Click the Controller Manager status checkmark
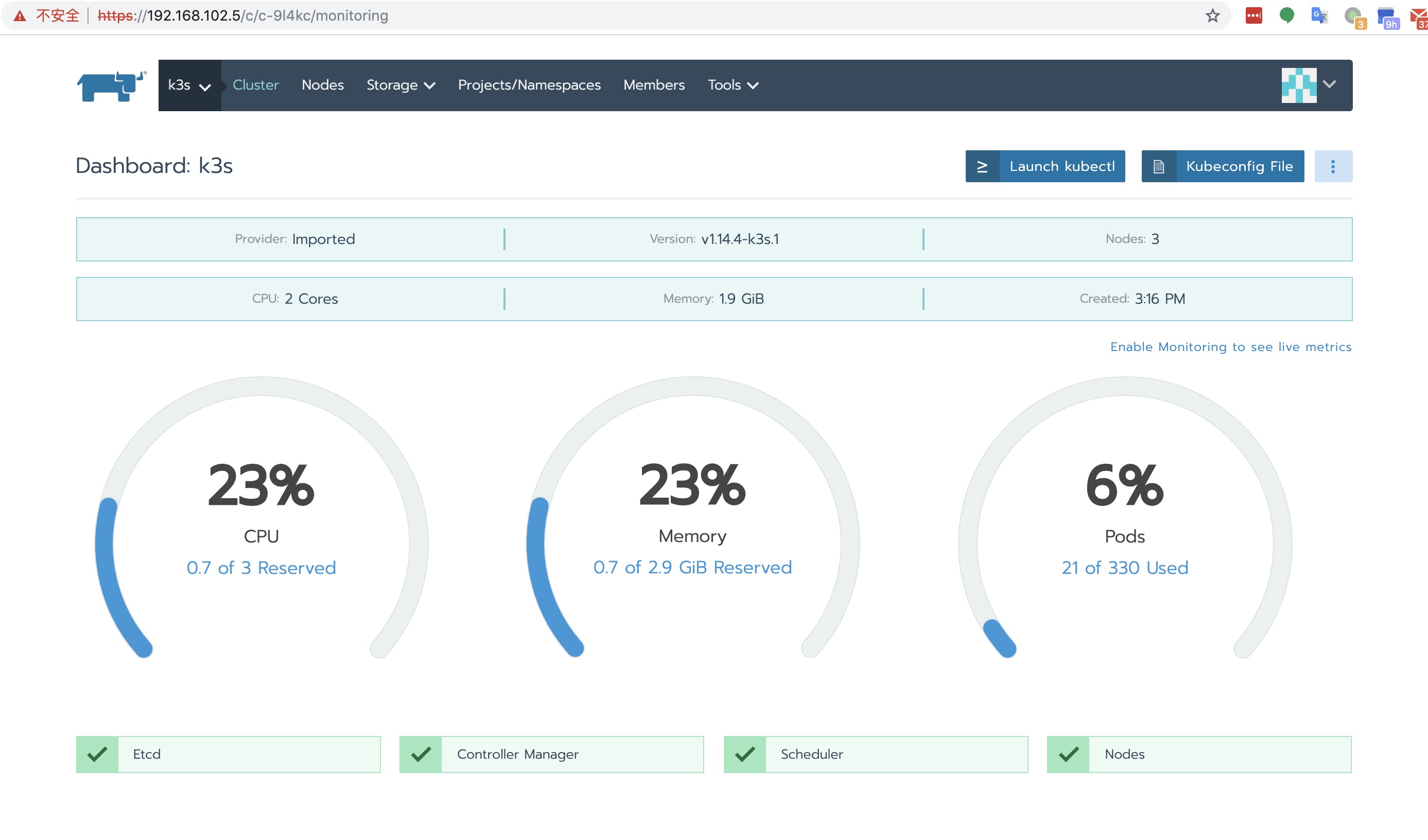 pyautogui.click(x=421, y=755)
